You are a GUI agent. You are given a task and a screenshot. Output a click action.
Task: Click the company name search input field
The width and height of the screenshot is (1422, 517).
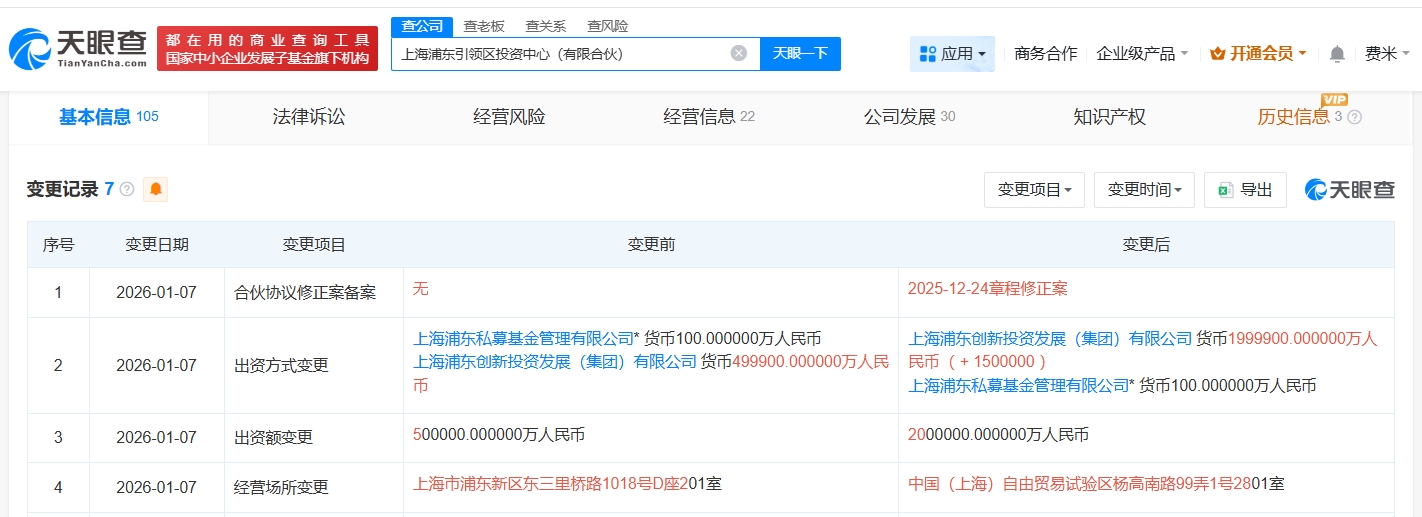[x=560, y=54]
